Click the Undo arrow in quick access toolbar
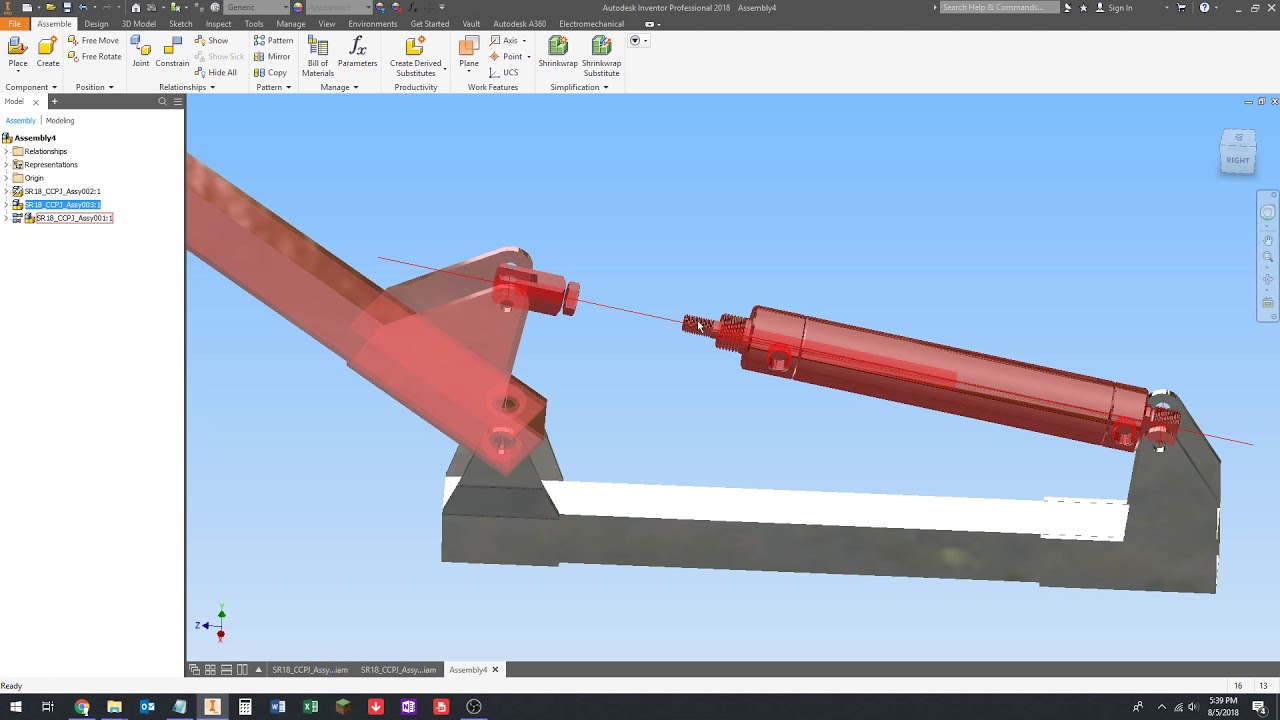1280x720 pixels. tap(85, 7)
